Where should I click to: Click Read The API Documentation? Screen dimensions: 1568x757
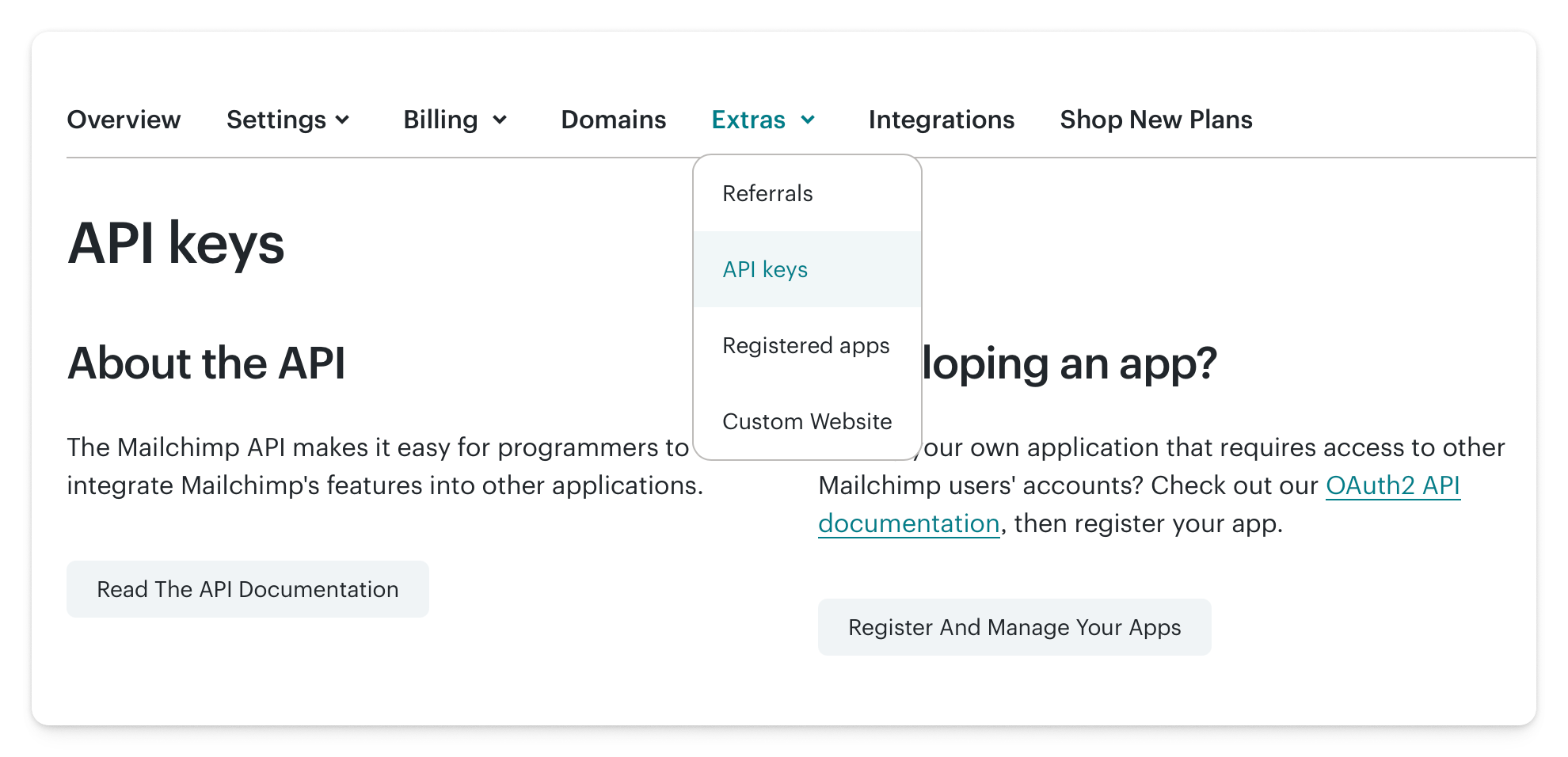[x=247, y=588]
